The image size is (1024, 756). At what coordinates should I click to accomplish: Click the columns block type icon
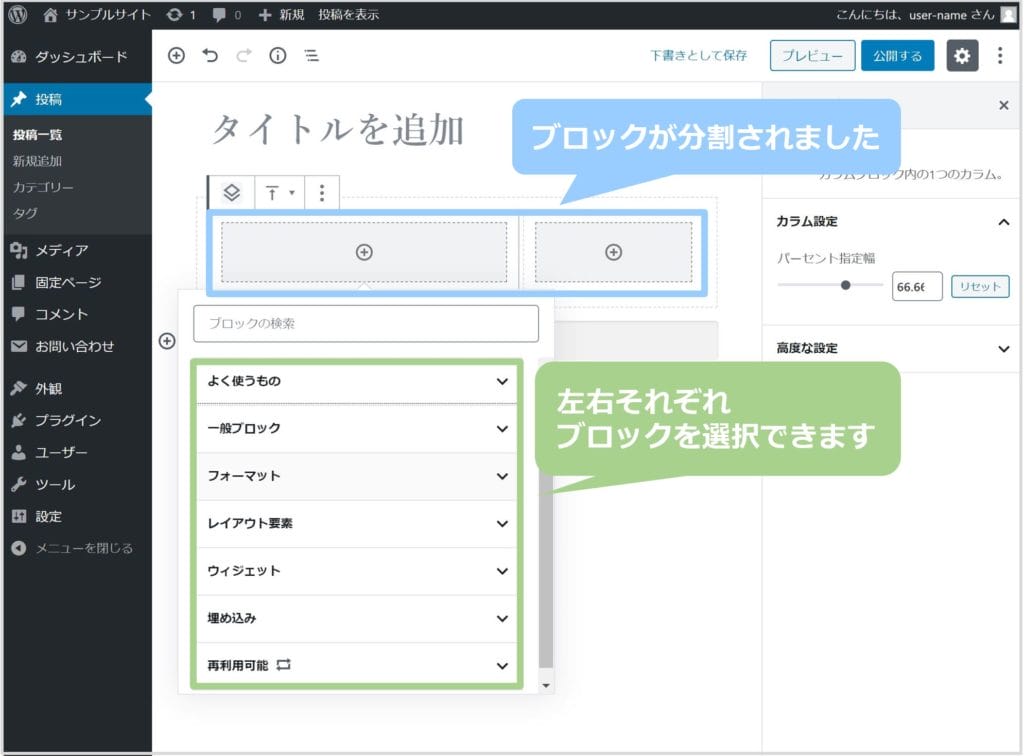(x=231, y=193)
